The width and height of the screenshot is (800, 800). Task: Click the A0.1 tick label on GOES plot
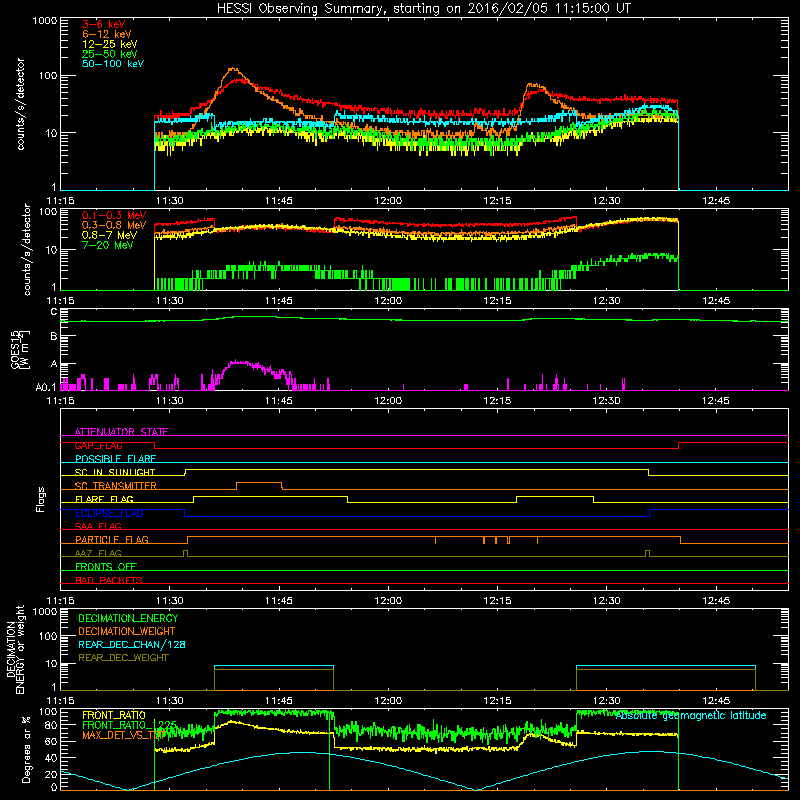click(45, 388)
